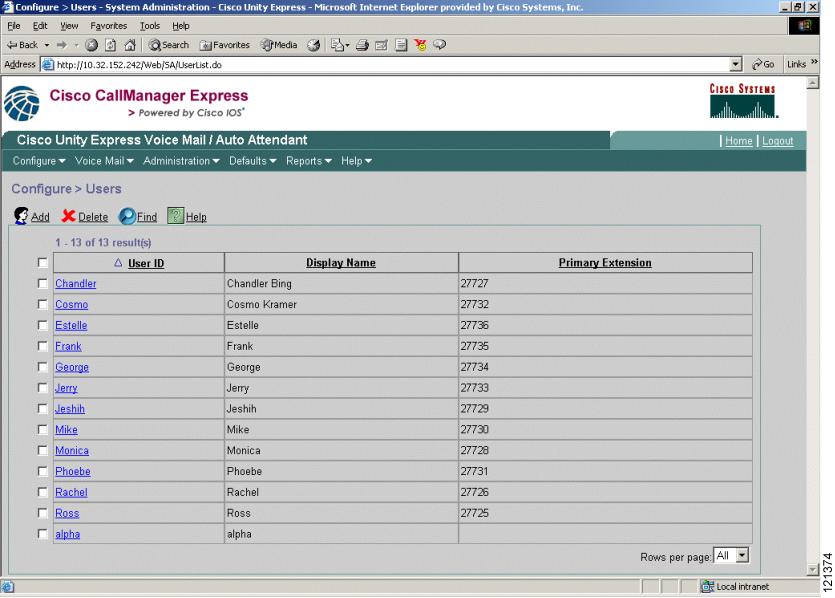Viewport: 835px width, 598px height.
Task: Click the page scrollbar down arrow
Action: (813, 569)
